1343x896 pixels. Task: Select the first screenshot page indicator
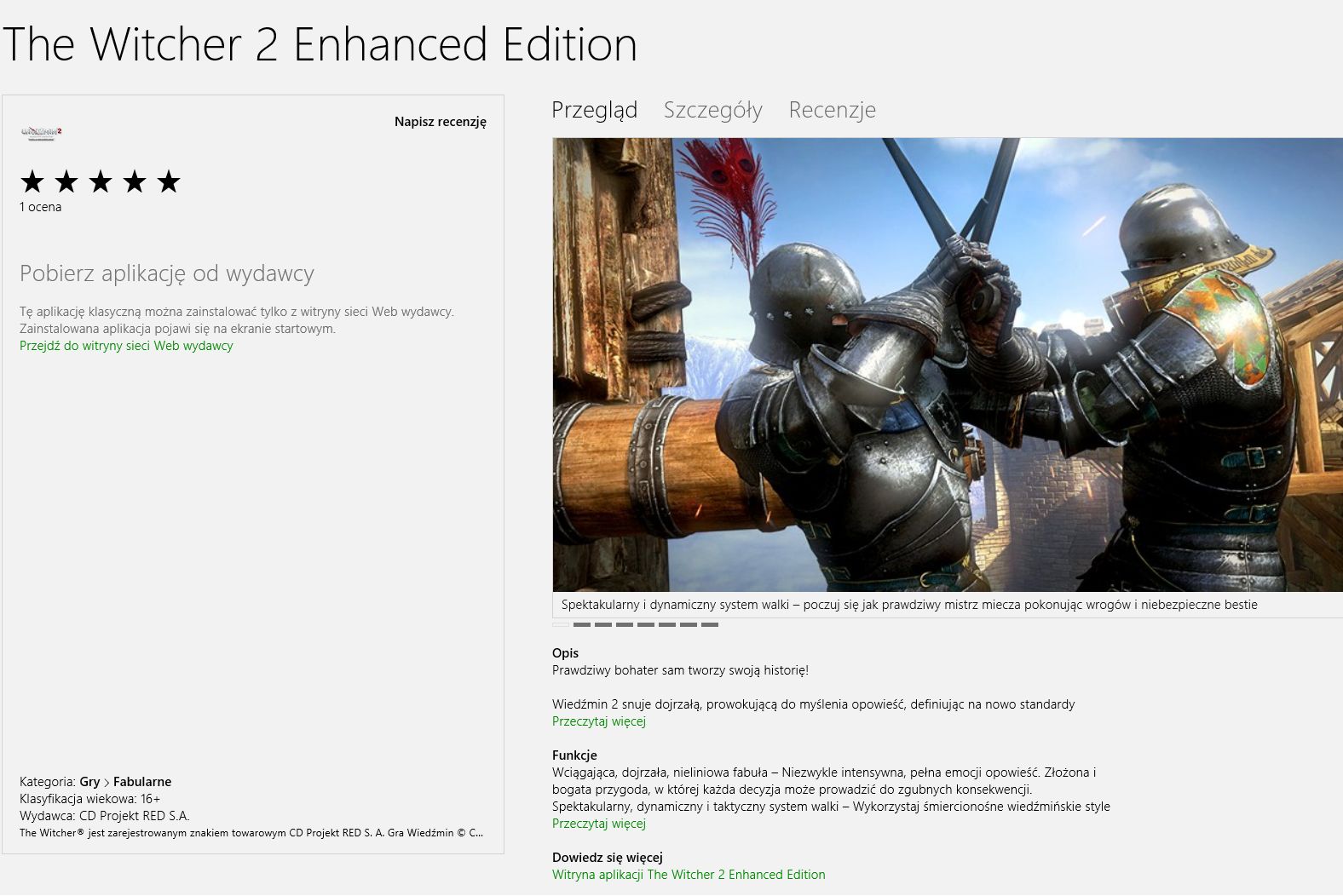561,624
